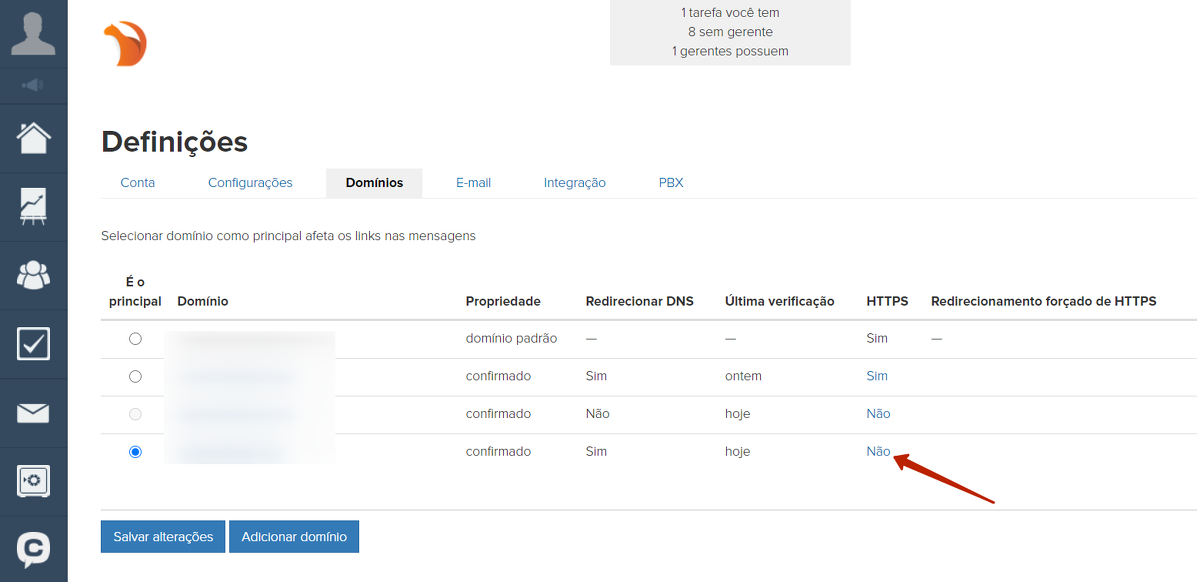
Task: Click the HTTPS Não link in last row
Action: click(x=878, y=452)
